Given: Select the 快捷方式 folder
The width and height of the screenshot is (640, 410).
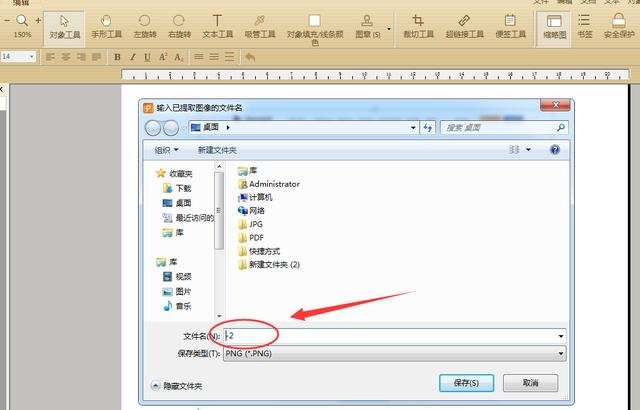Looking at the screenshot, I should click(x=259, y=251).
